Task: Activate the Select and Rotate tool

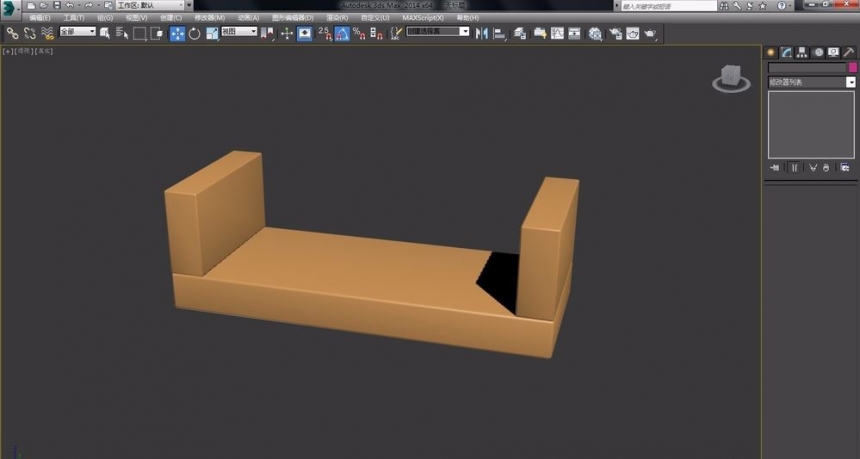Action: tap(195, 34)
